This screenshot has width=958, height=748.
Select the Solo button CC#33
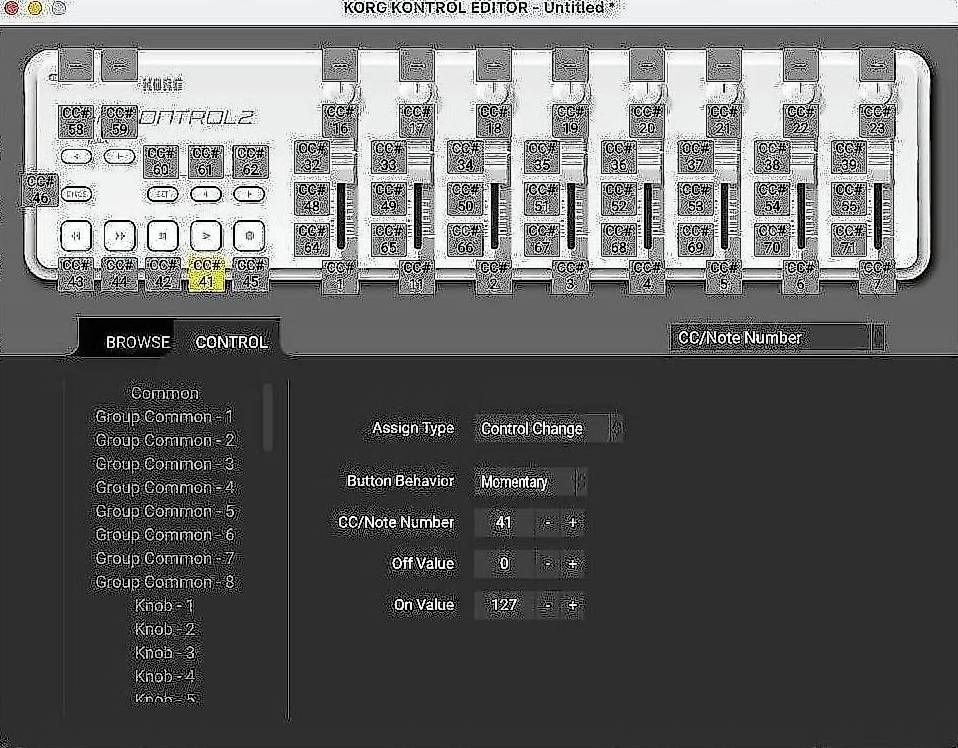(x=389, y=157)
